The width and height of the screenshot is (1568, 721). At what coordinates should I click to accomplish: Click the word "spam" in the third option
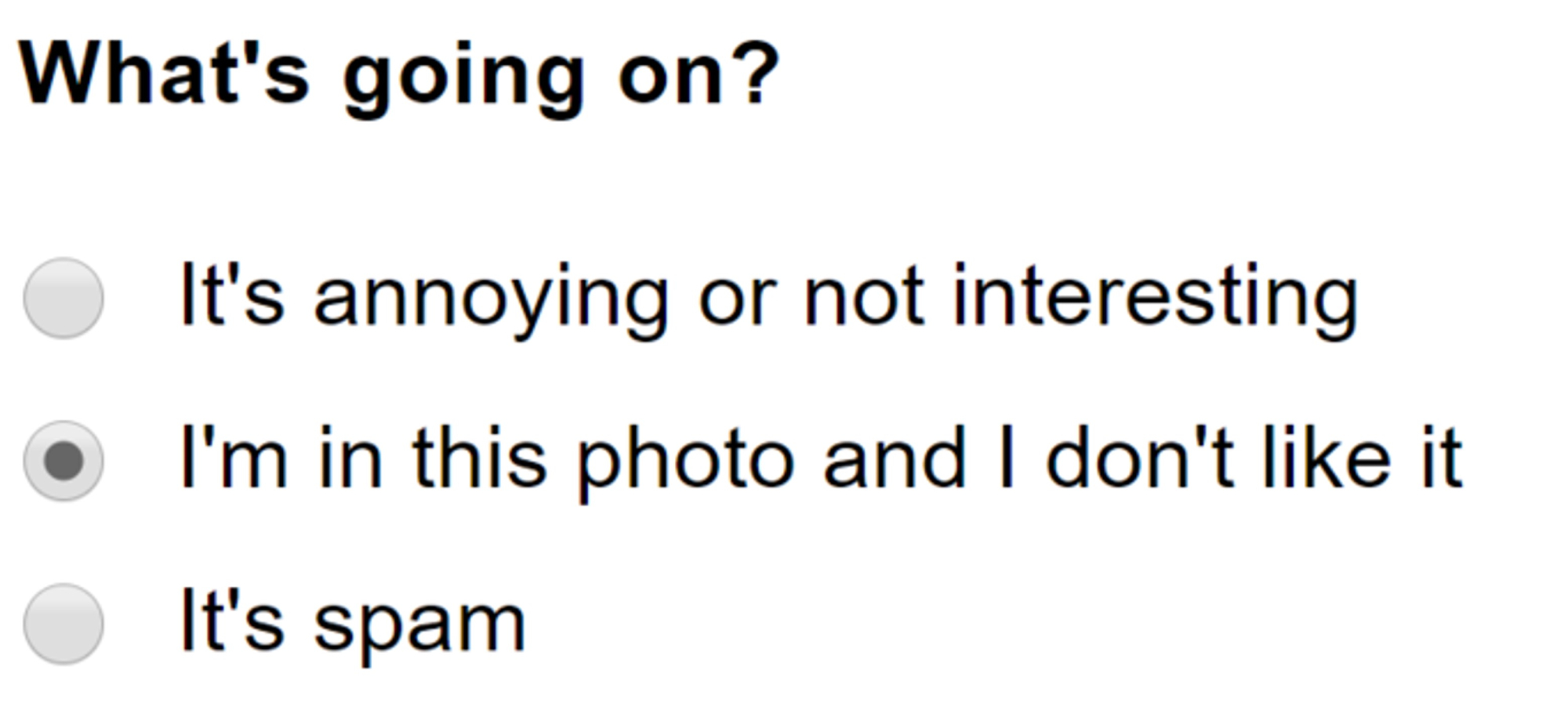tap(419, 625)
